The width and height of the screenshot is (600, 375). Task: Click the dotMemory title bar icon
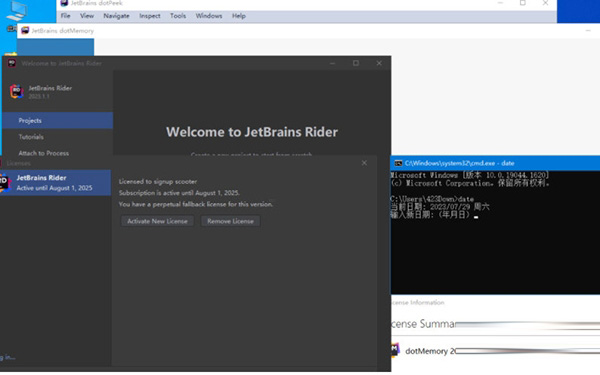[x=25, y=31]
